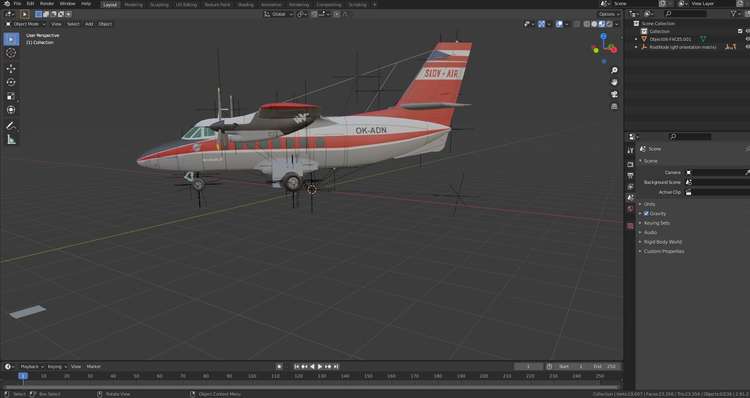Select the Cursor tool in the toolbar

(x=11, y=53)
